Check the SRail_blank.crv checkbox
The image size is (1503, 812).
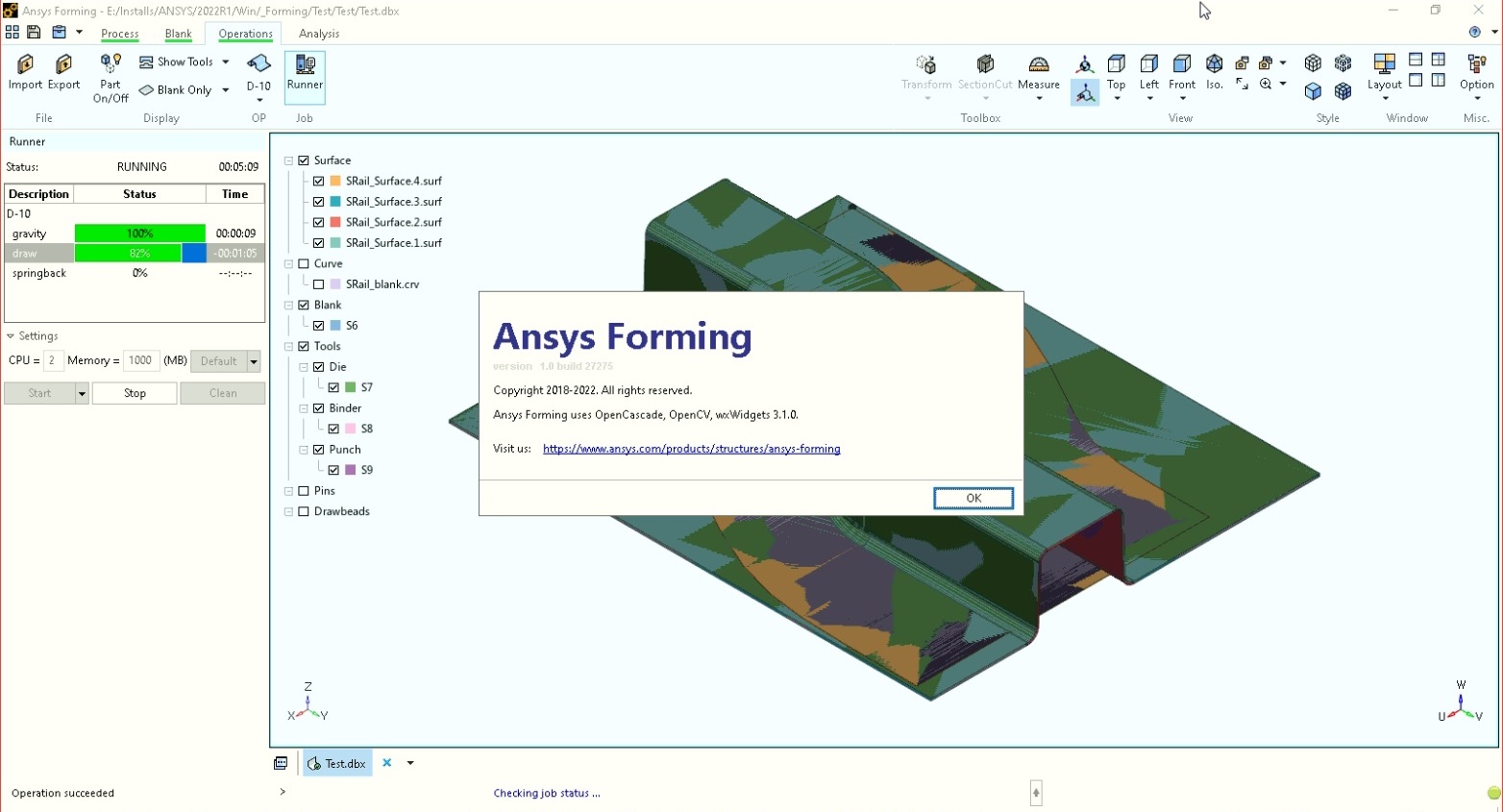click(x=319, y=284)
